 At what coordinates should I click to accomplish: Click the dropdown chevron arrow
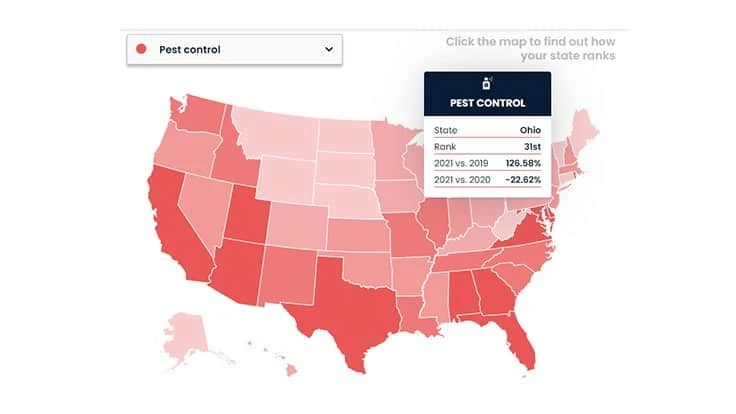pyautogui.click(x=328, y=49)
